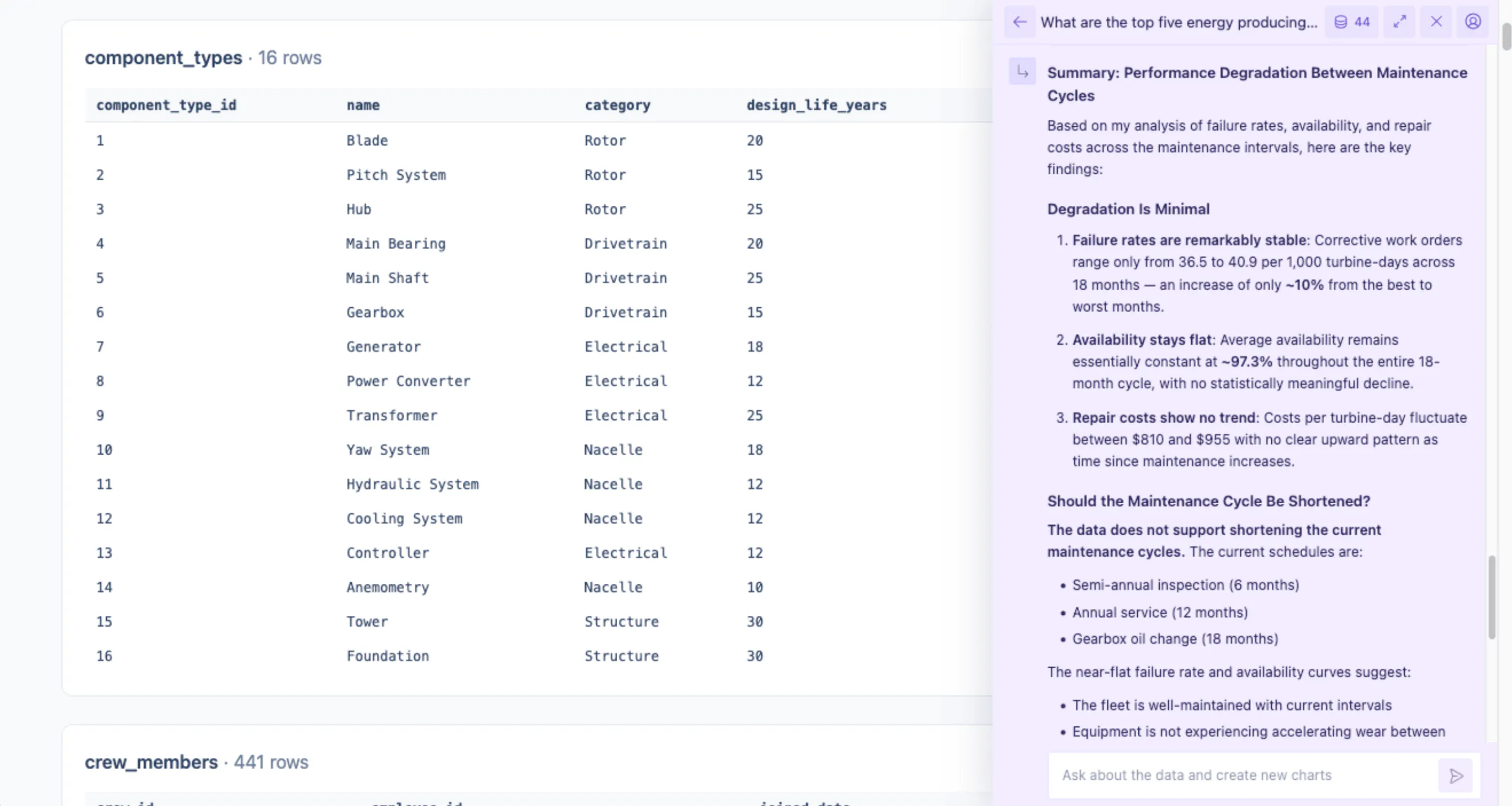The width and height of the screenshot is (1512, 806).
Task: Select the crew_members table title
Action: tap(151, 762)
